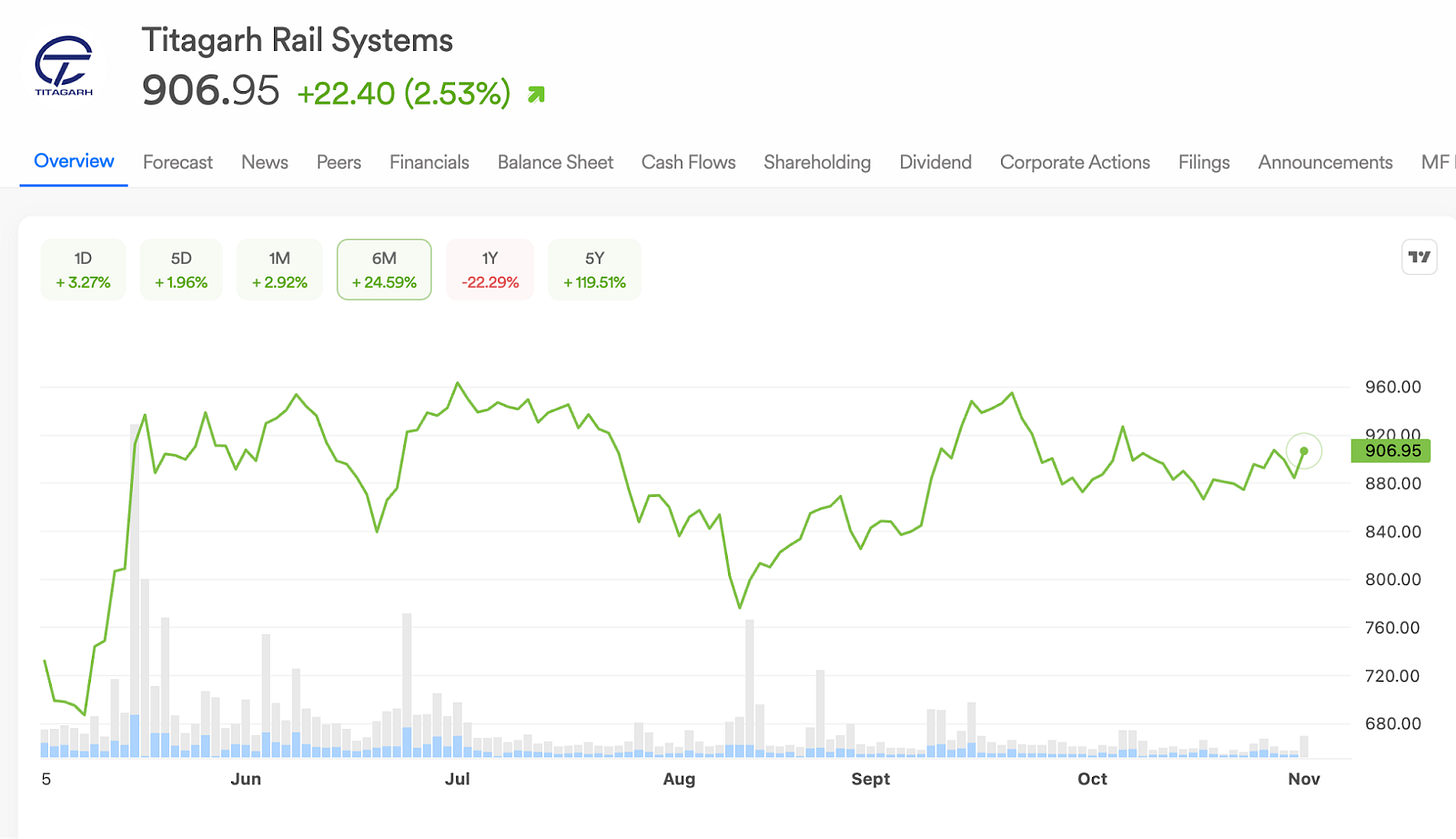Image resolution: width=1456 pixels, height=839 pixels.
Task: View the Shareholding tab
Action: [817, 162]
